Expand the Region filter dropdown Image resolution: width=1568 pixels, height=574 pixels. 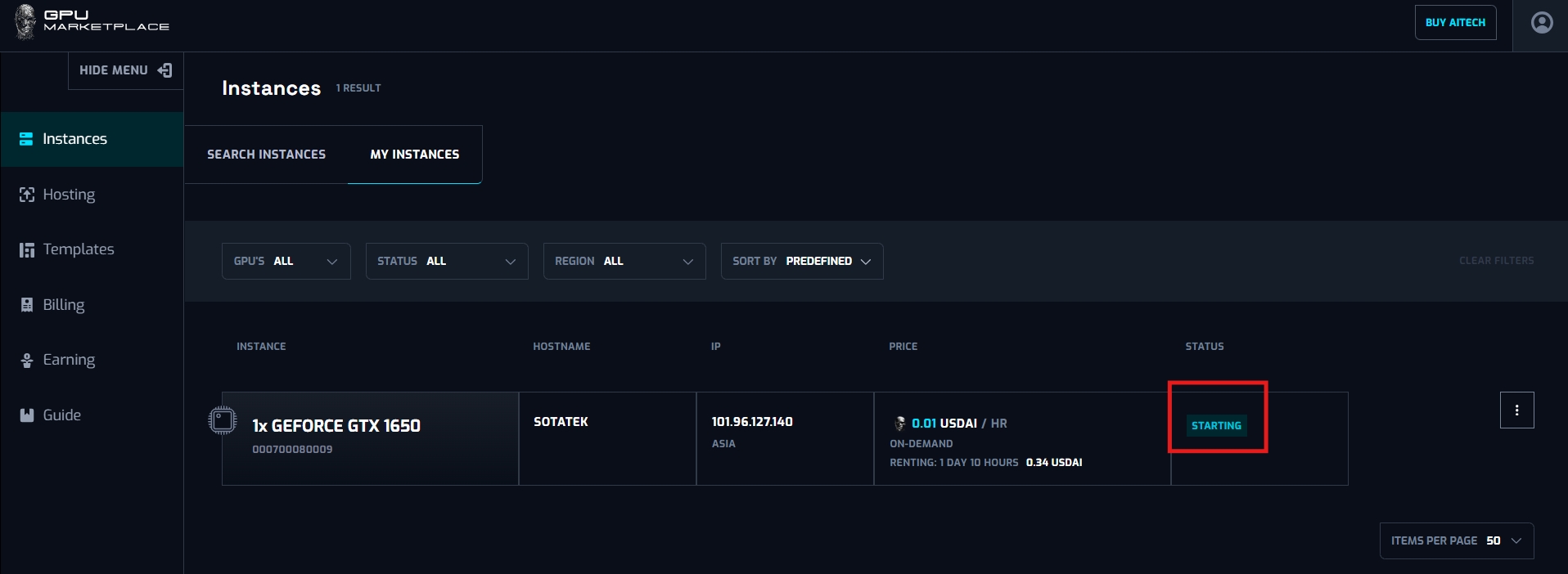pyautogui.click(x=624, y=262)
